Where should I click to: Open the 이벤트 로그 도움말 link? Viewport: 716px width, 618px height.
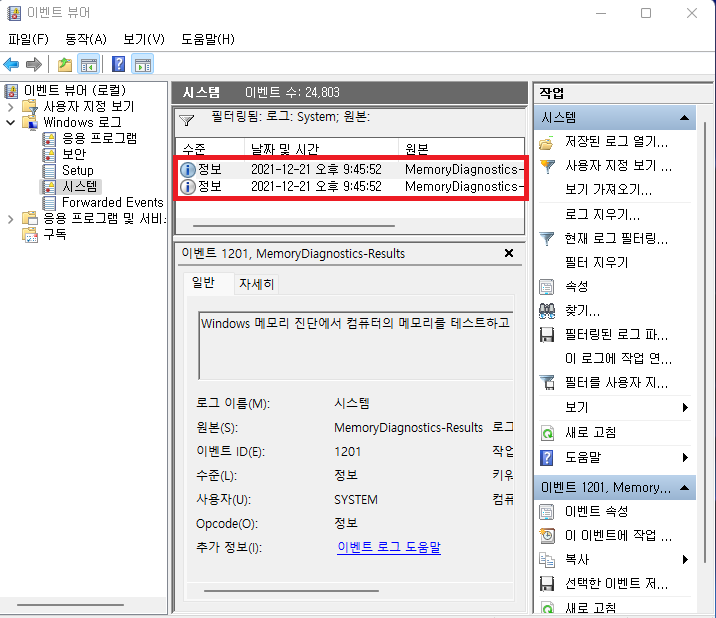[389, 547]
